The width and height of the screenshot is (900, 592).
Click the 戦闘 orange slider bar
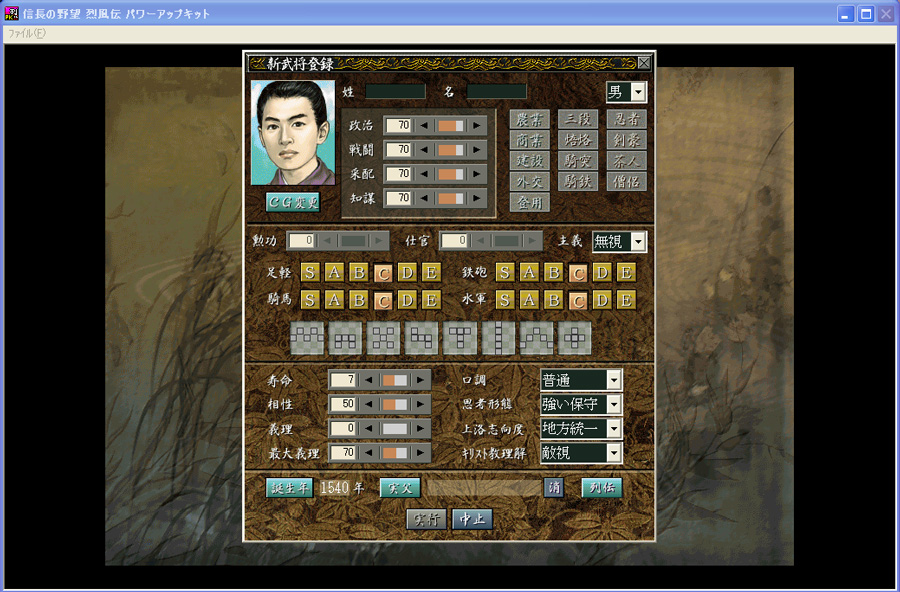pyautogui.click(x=451, y=150)
